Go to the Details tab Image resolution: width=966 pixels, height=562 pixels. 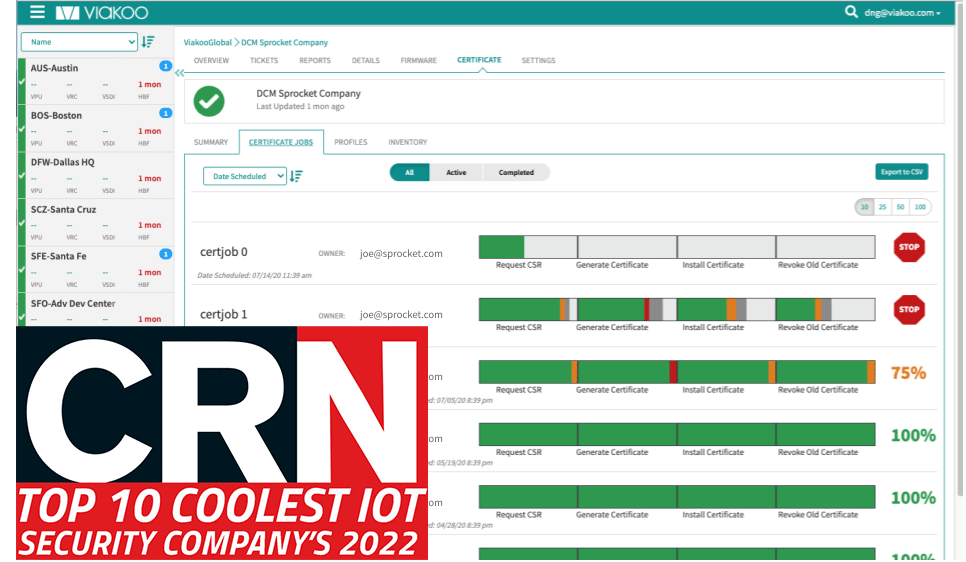[365, 60]
